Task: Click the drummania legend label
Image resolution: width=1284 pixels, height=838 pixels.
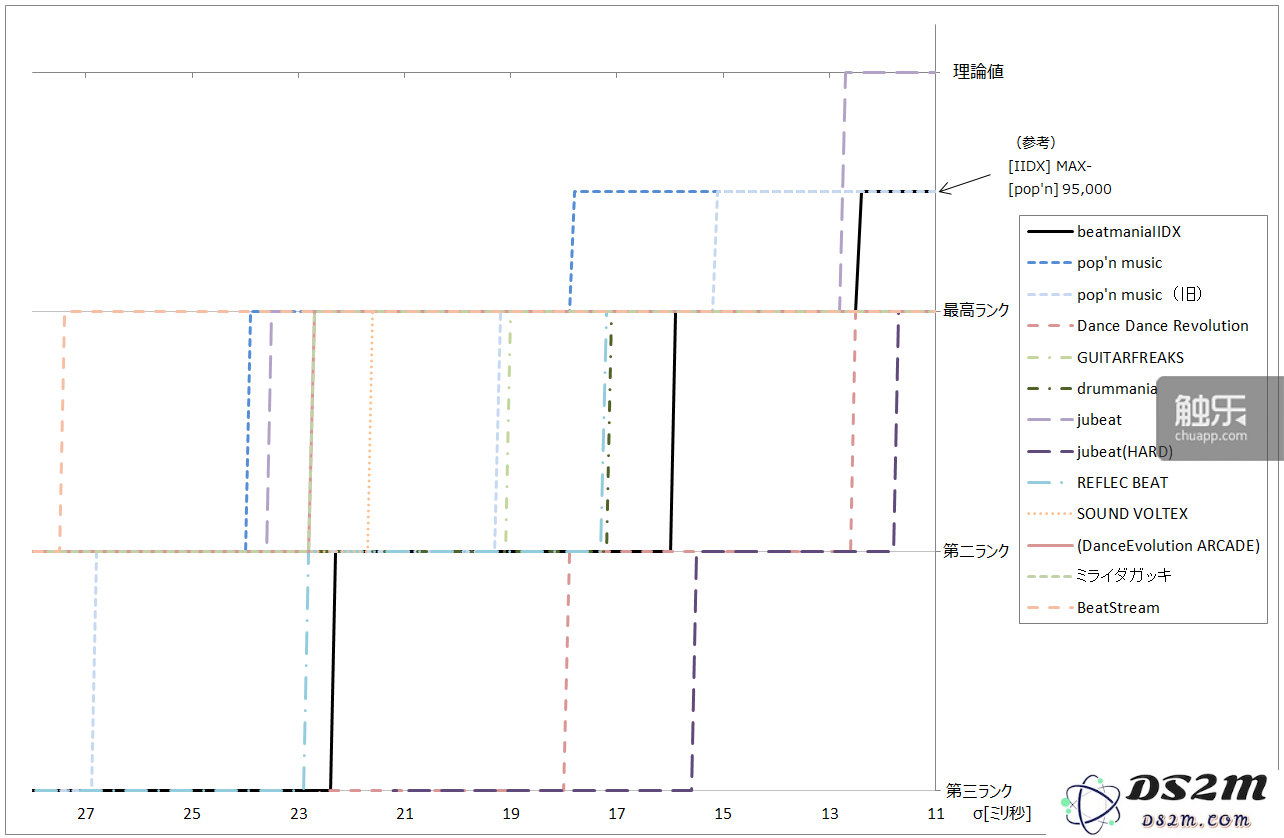Action: (x=1117, y=389)
